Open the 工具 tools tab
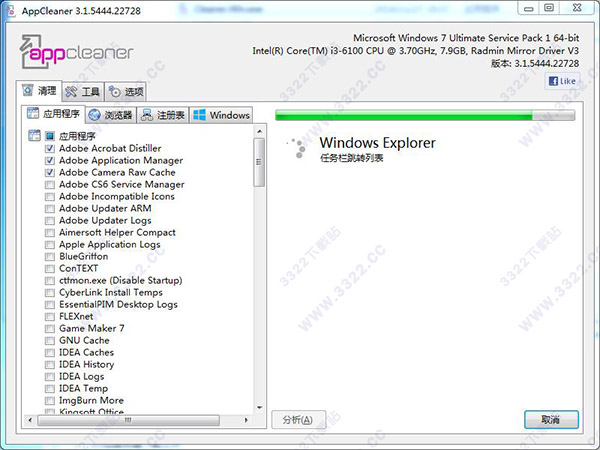Viewport: 600px width, 450px height. [83, 92]
